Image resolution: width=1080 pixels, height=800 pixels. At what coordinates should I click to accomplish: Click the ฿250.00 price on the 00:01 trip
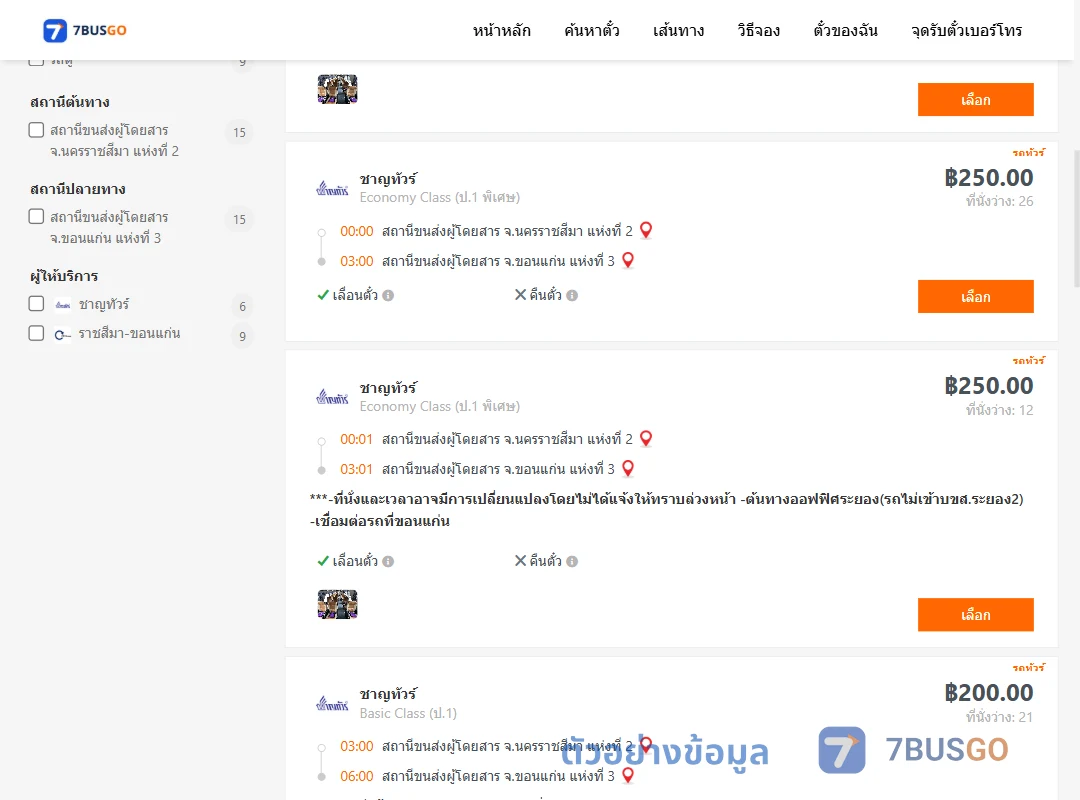point(988,386)
